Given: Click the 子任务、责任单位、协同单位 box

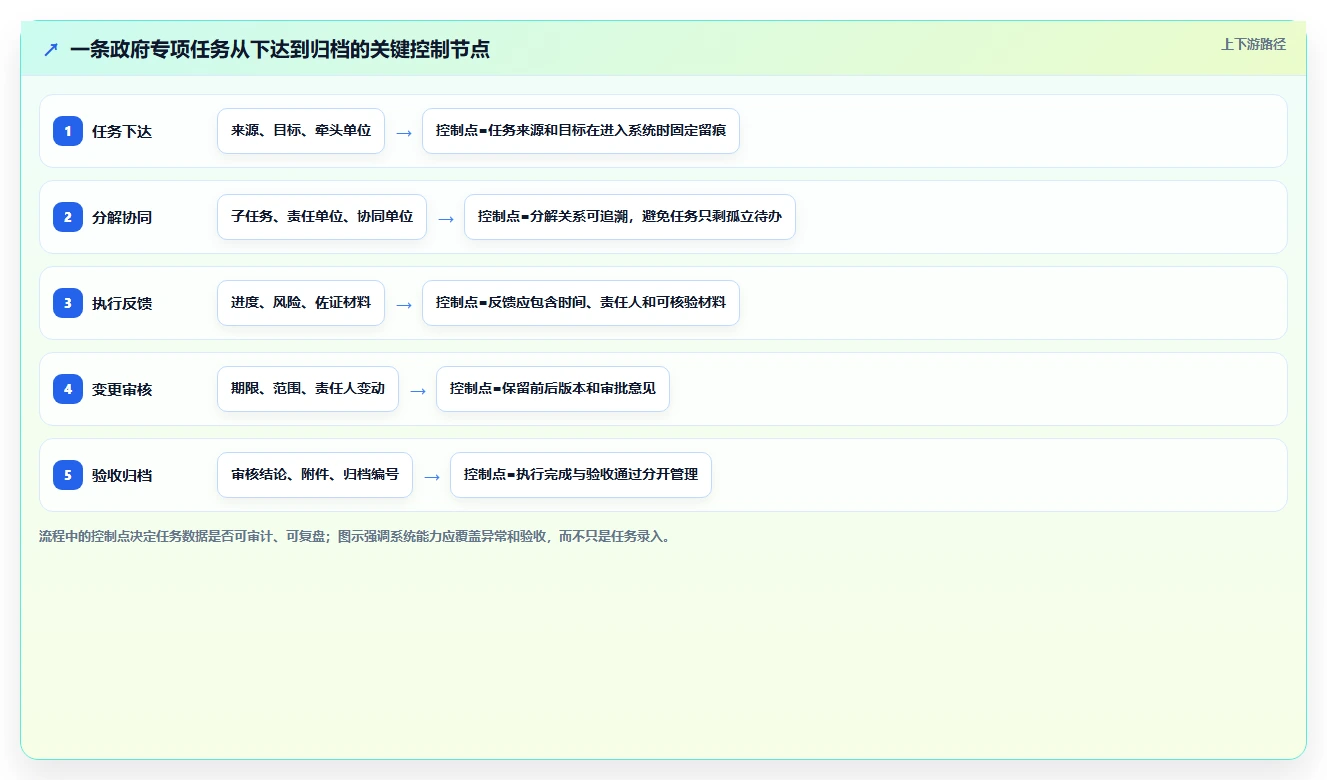Looking at the screenshot, I should click(322, 217).
